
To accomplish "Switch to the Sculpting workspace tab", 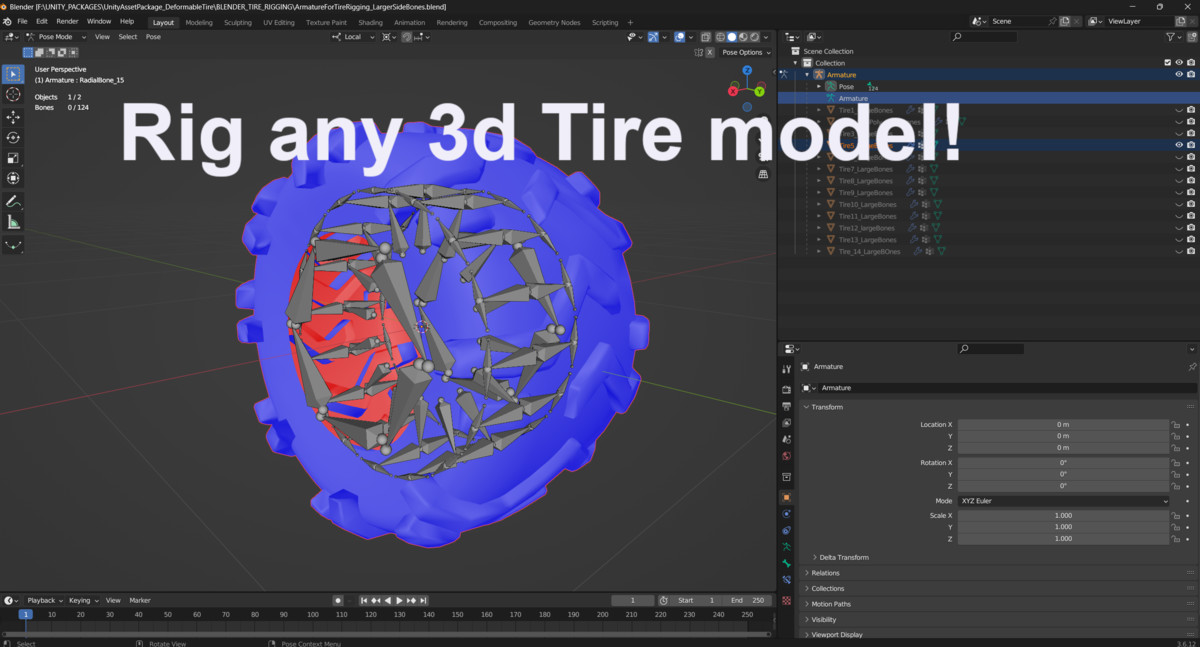I will (238, 22).
